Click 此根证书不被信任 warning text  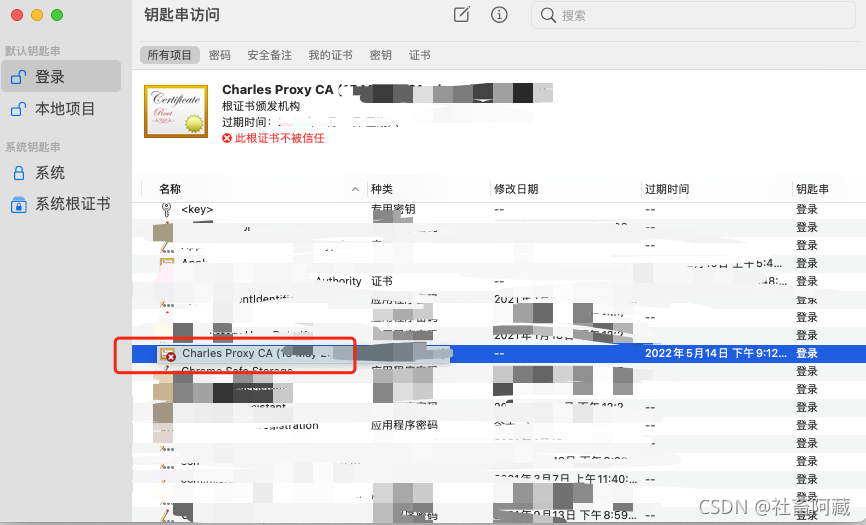pos(279,138)
